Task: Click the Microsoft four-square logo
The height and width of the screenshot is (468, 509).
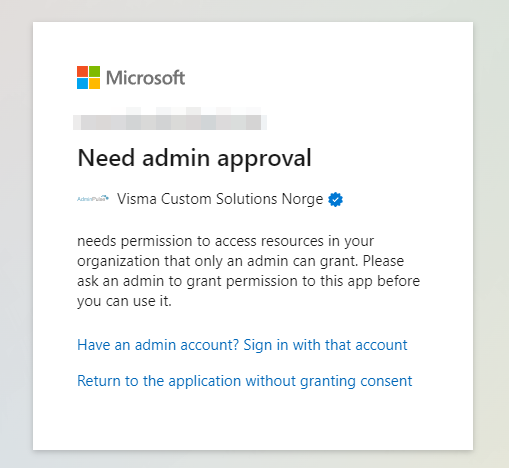Action: tap(88, 77)
